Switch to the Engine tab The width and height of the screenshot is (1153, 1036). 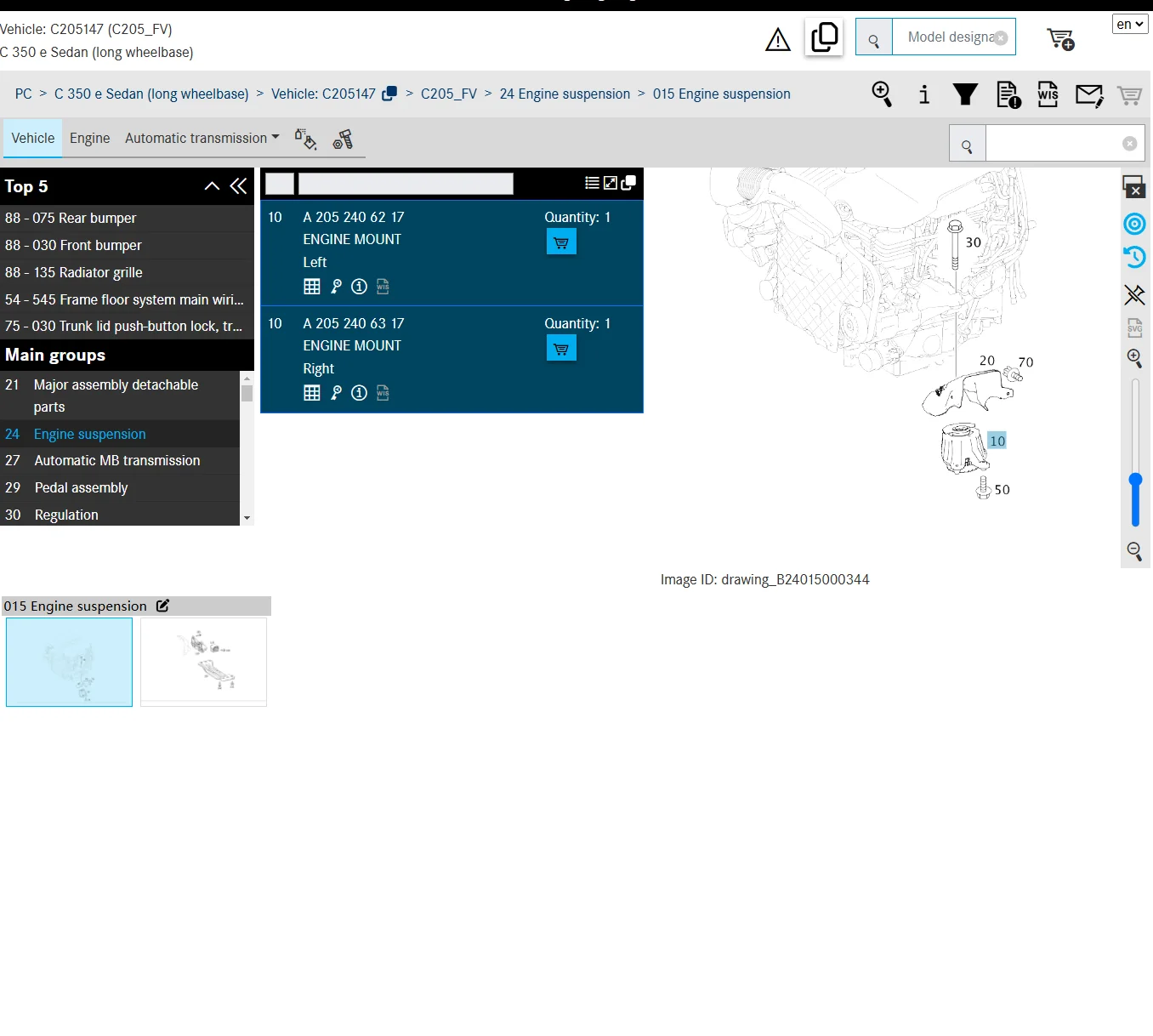pyautogui.click(x=90, y=138)
